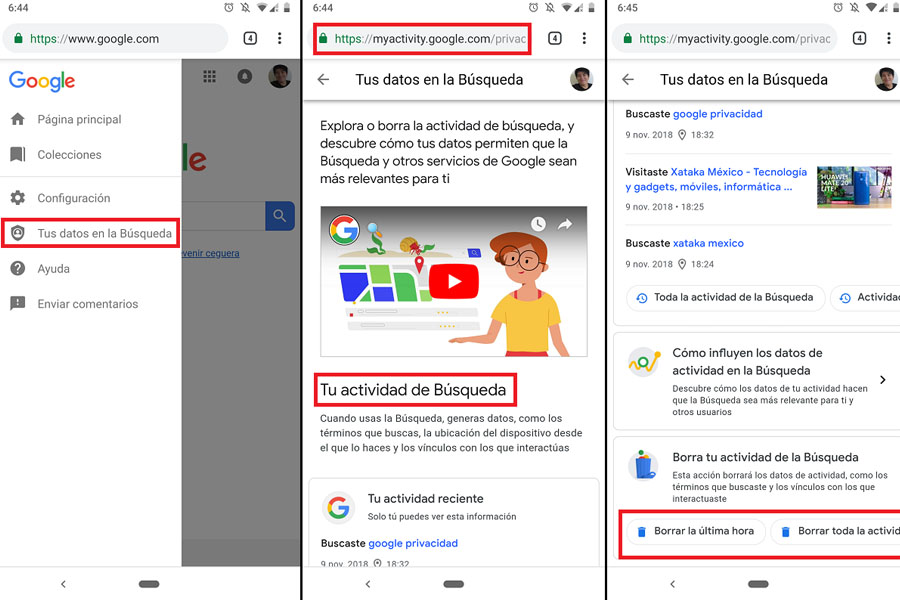Tap the home pill on the middle phone screen
This screenshot has width=900, height=600.
[454, 584]
